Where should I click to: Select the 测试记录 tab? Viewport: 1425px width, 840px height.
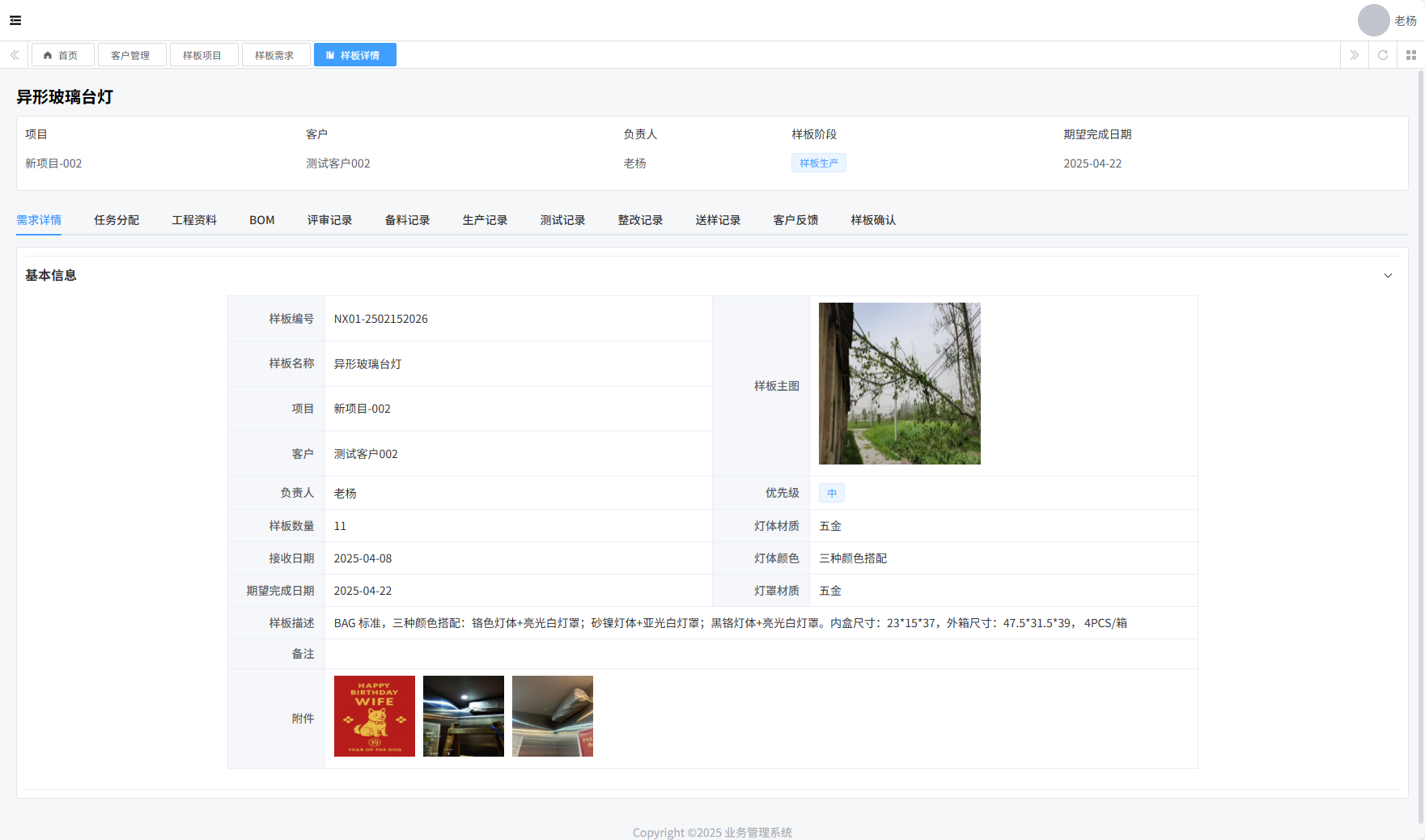pyautogui.click(x=562, y=220)
